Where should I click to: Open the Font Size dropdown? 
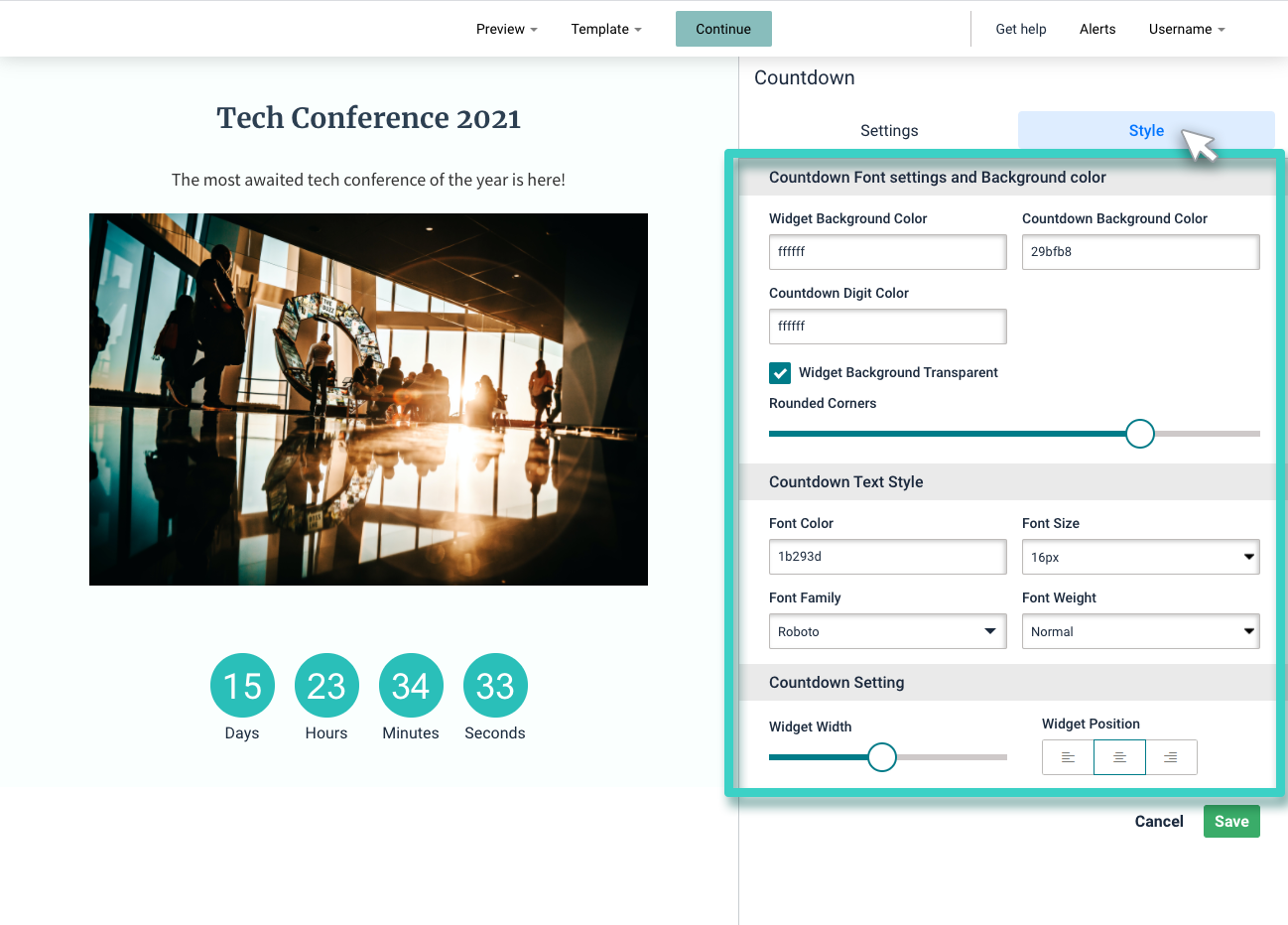1140,557
